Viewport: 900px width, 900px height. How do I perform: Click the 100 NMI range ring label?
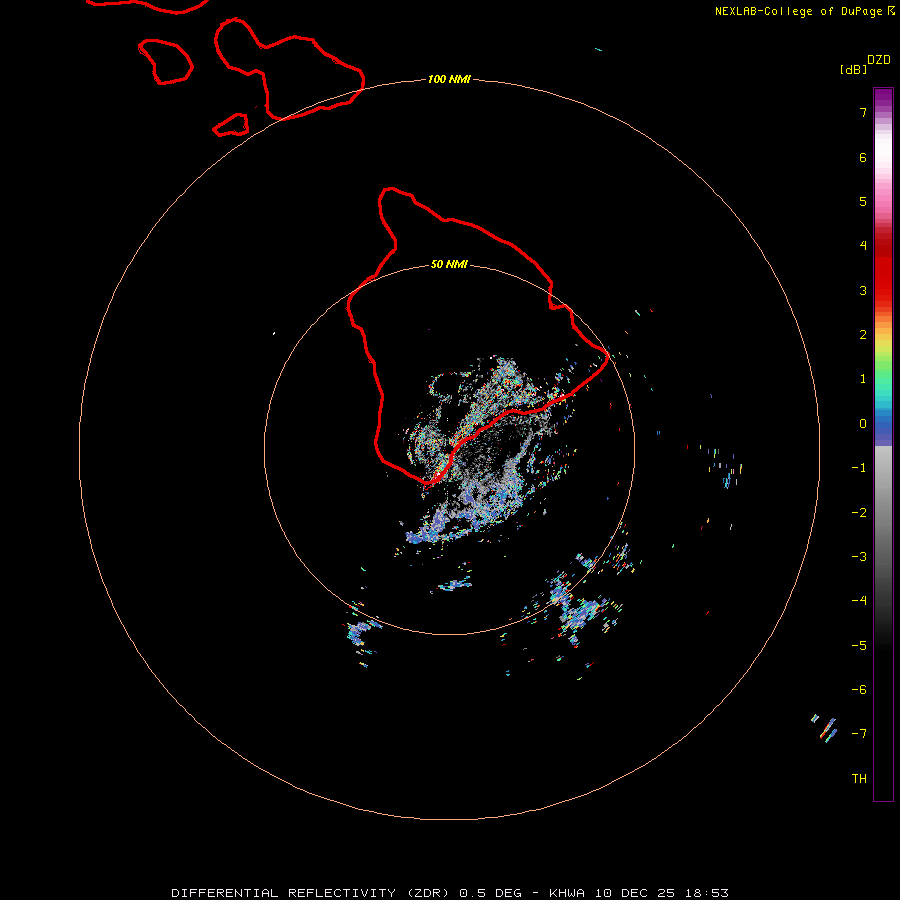[x=449, y=79]
